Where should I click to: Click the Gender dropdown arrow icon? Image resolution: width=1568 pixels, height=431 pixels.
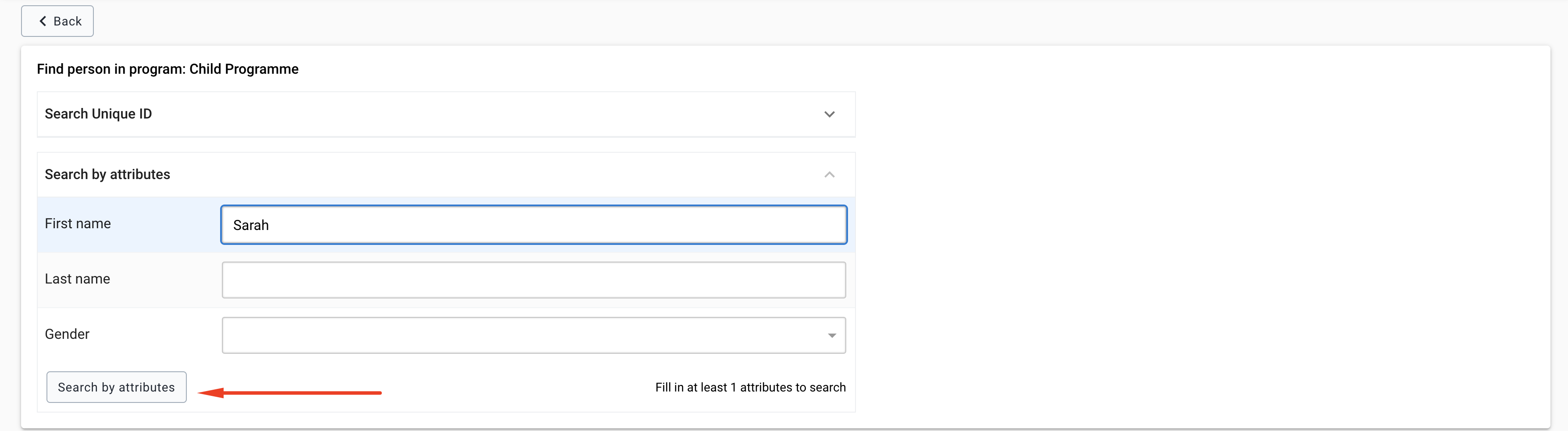[831, 335]
